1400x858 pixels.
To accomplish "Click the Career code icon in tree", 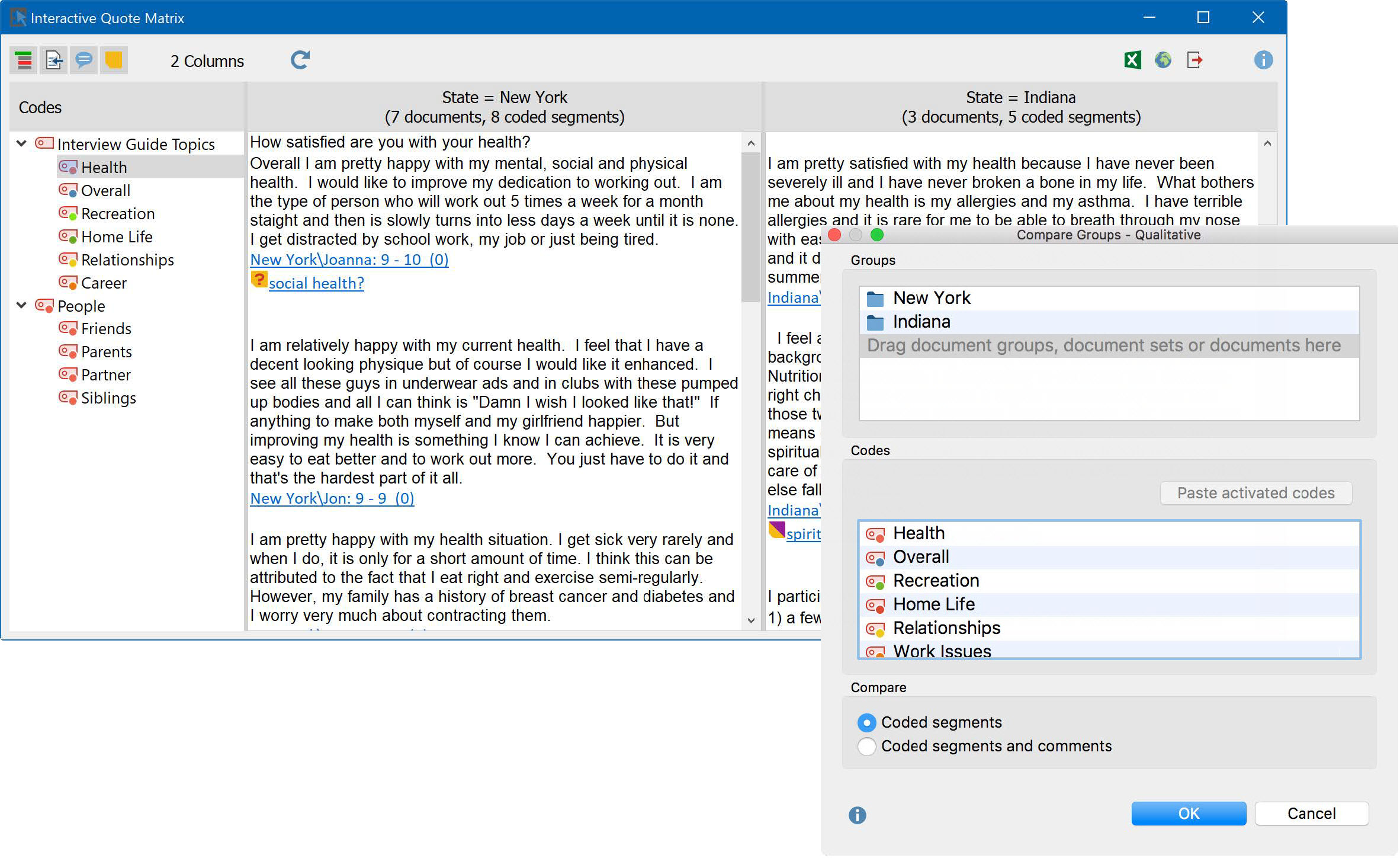I will tap(68, 283).
